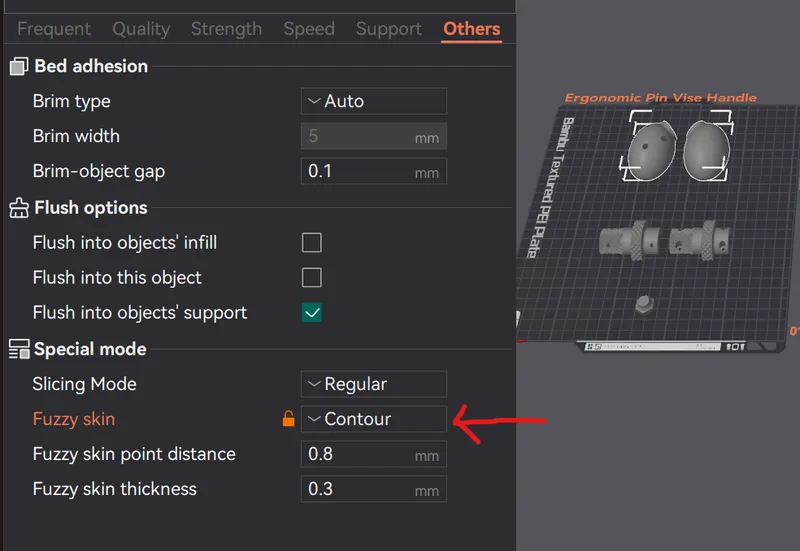
Task: Open the Fuzzy skin Contour dropdown
Action: point(374,419)
